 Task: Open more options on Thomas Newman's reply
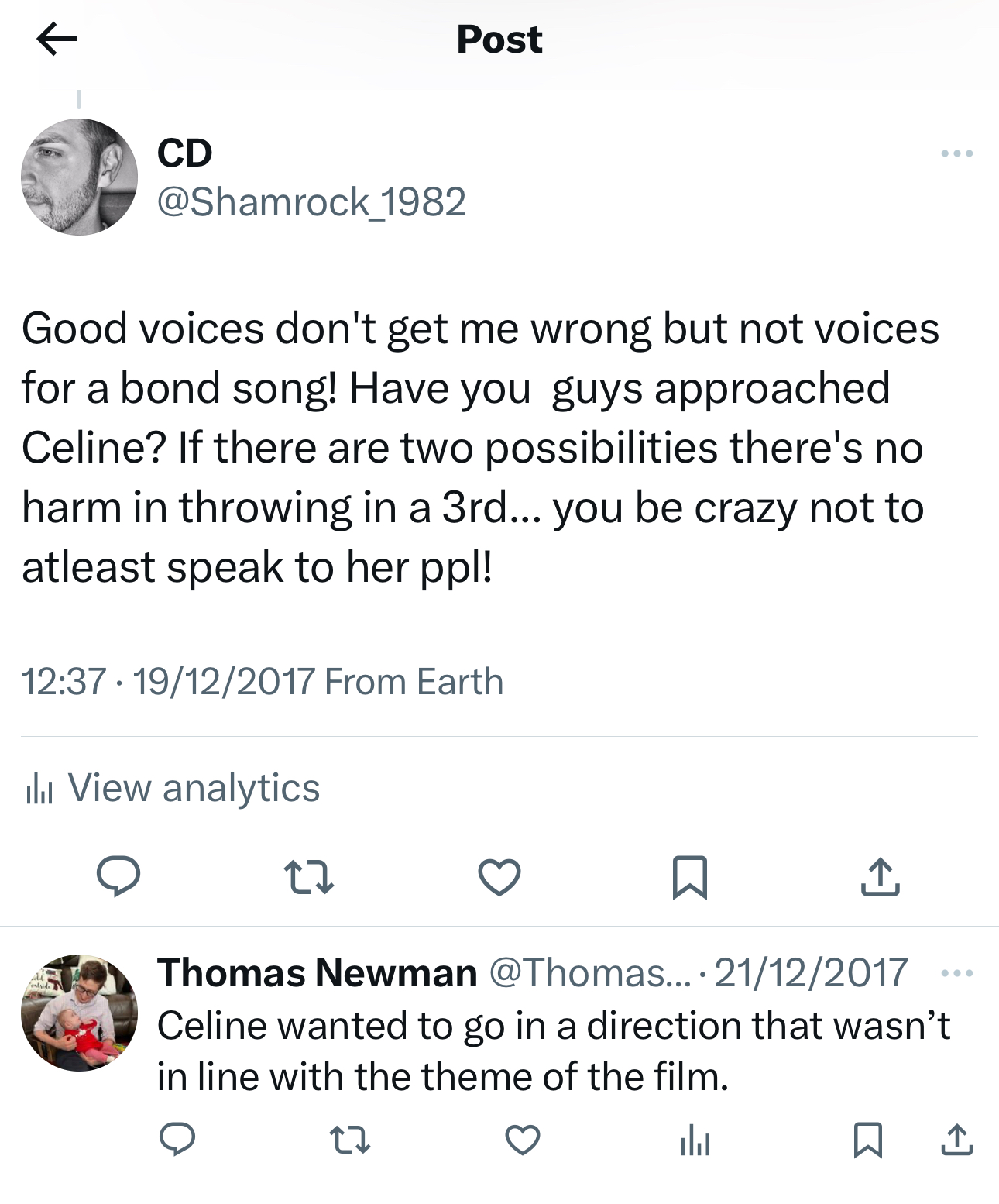pos(956,973)
